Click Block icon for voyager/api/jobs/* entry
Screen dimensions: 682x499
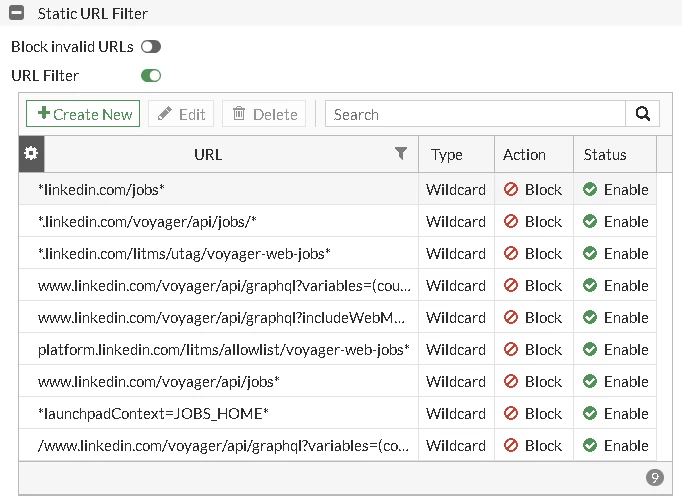click(511, 221)
